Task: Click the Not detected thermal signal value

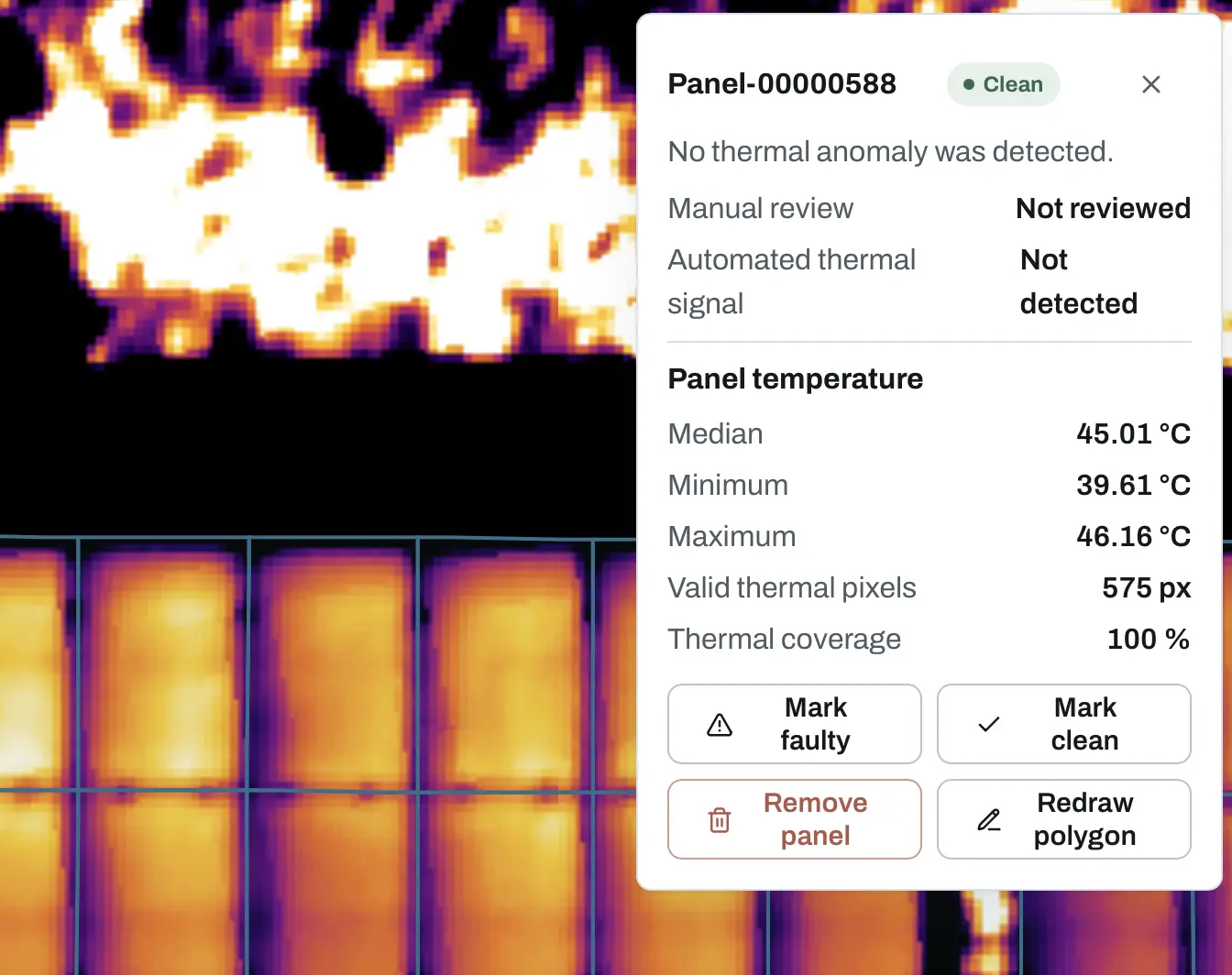Action: click(1079, 281)
